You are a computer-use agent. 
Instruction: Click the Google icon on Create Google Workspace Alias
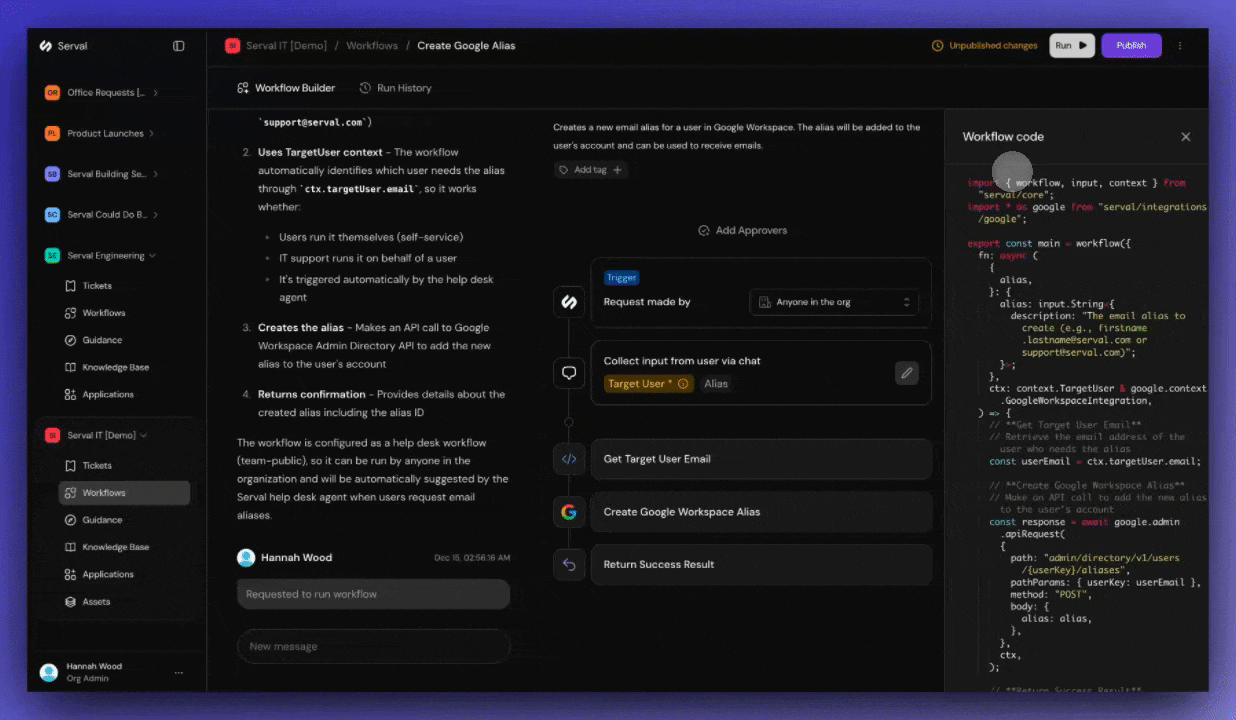coord(569,511)
